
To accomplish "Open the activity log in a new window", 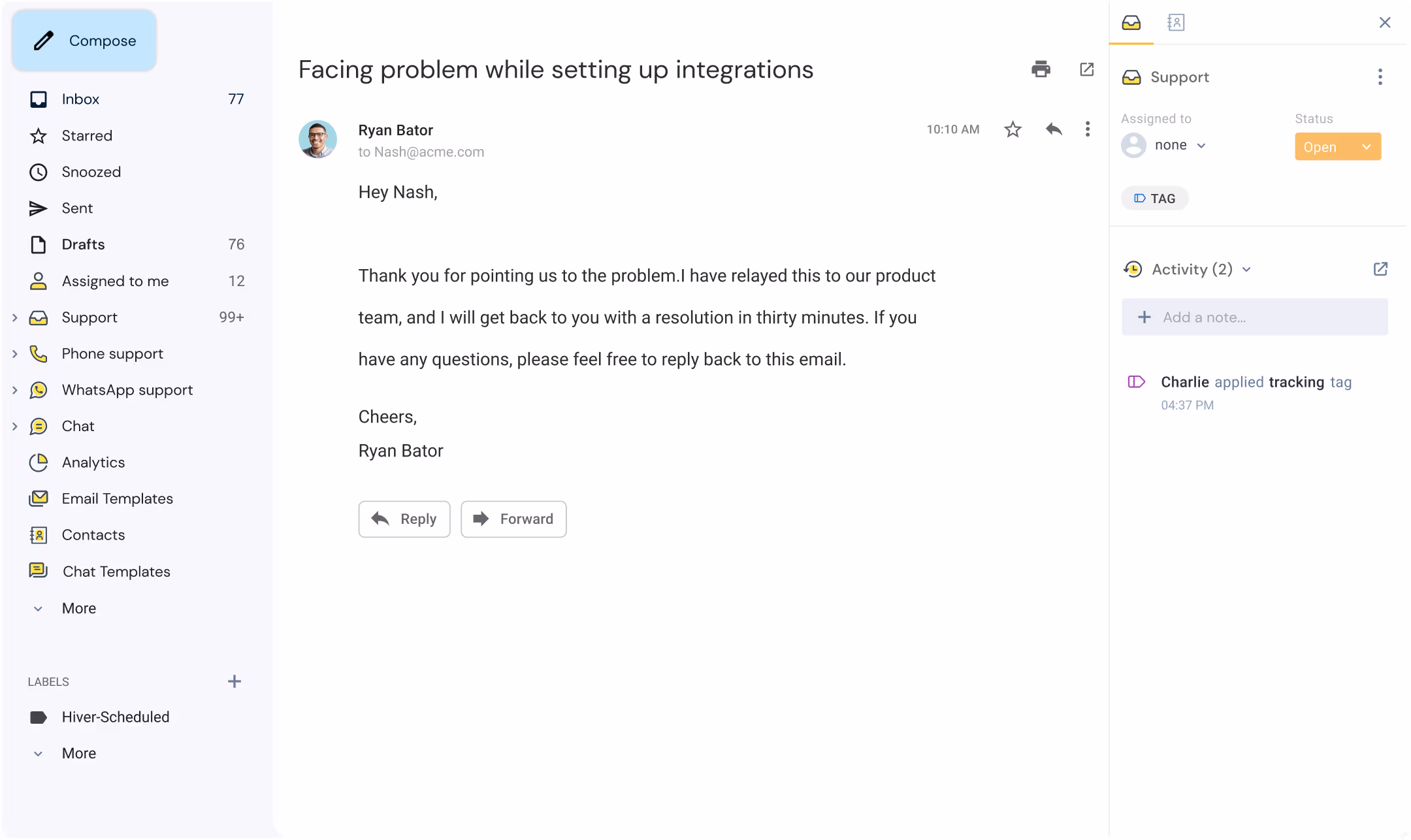I will pos(1380,268).
